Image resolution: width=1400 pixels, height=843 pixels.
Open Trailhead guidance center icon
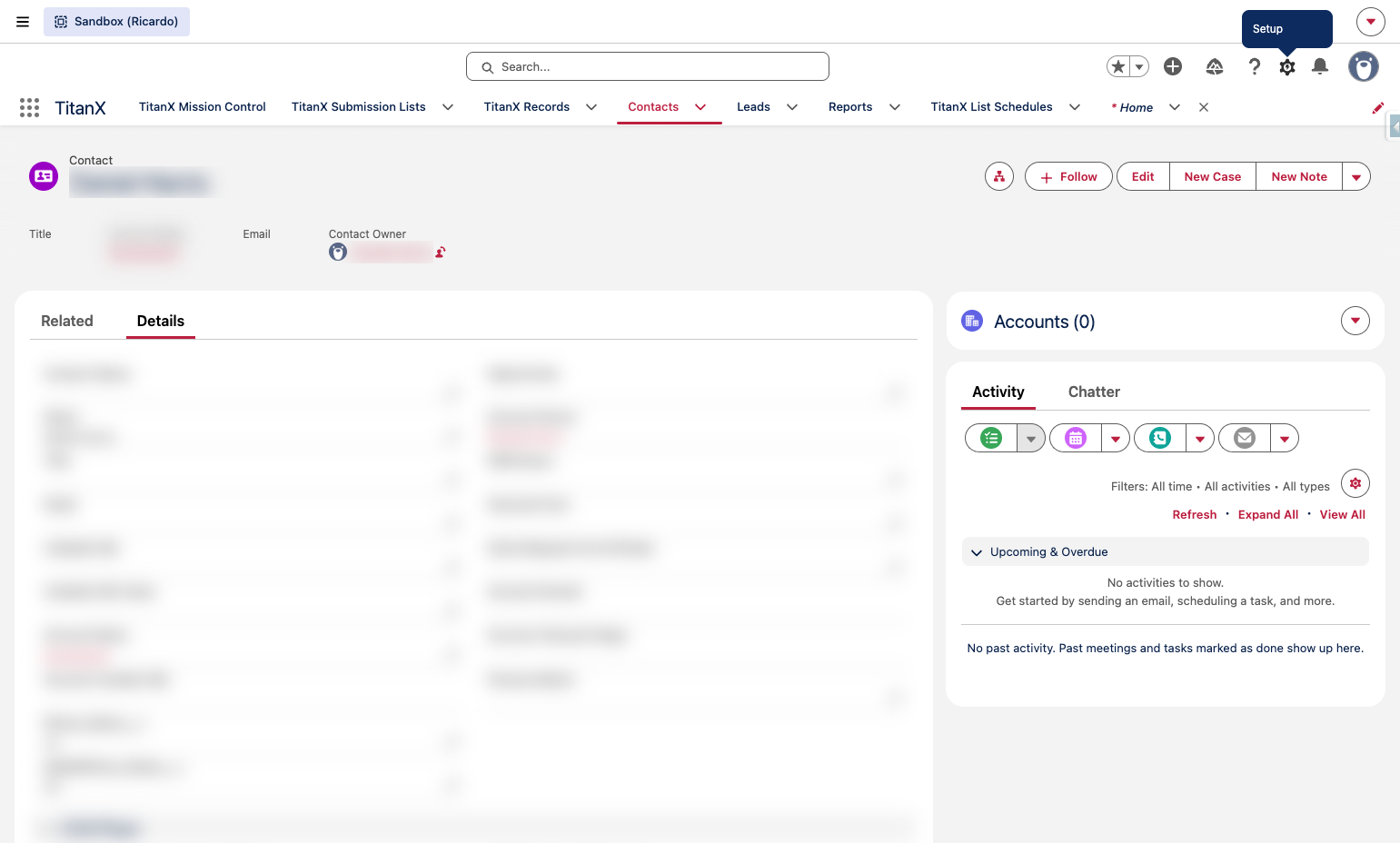click(1215, 66)
